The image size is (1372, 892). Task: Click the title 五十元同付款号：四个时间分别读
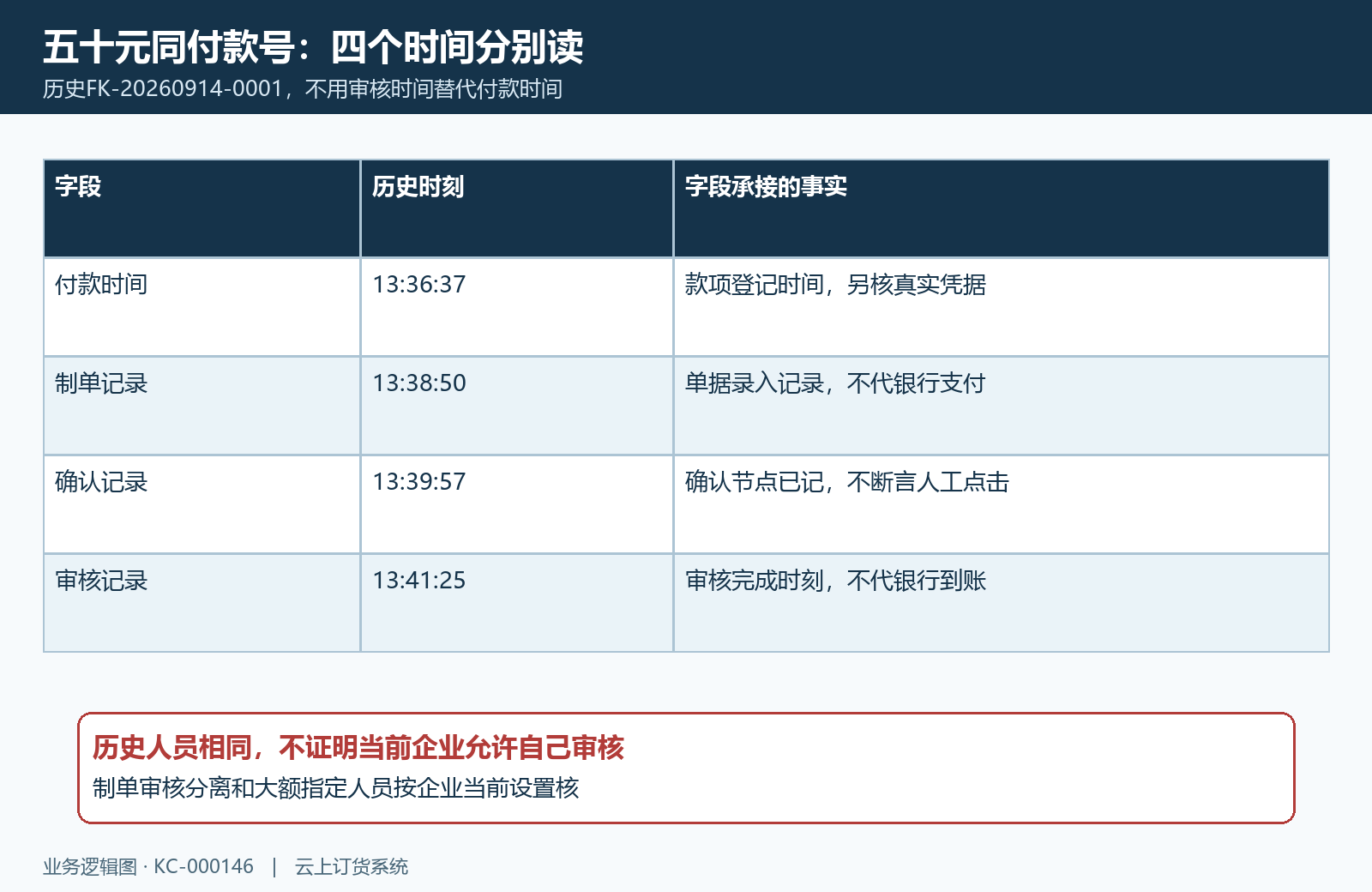click(313, 46)
